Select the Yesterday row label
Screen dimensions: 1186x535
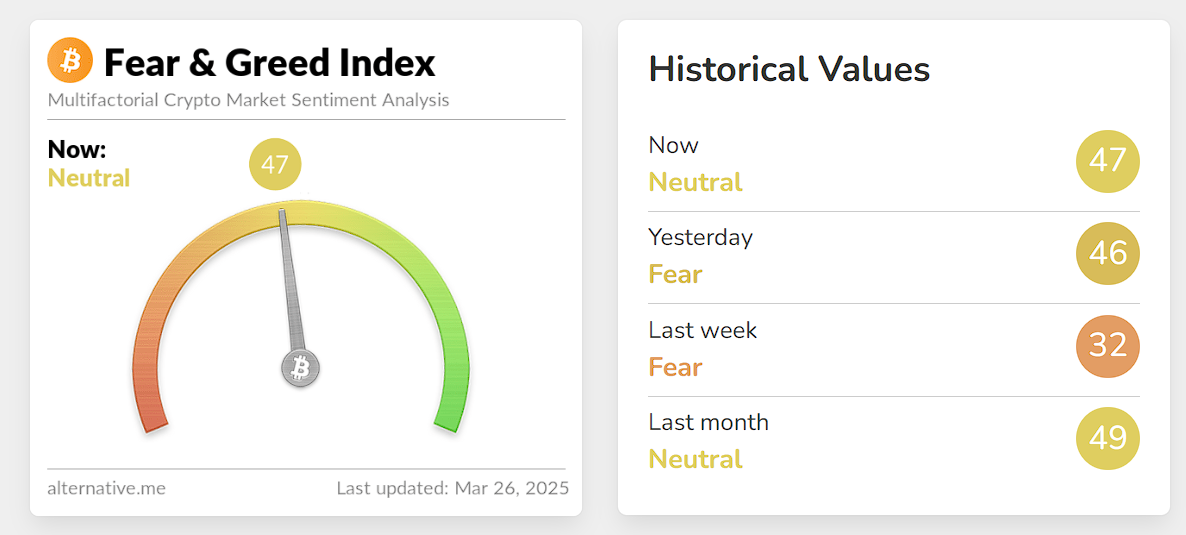(x=700, y=237)
